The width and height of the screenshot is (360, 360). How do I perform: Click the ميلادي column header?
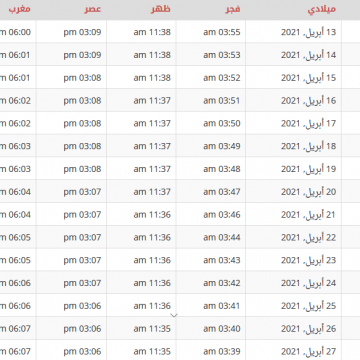pyautogui.click(x=322, y=9)
